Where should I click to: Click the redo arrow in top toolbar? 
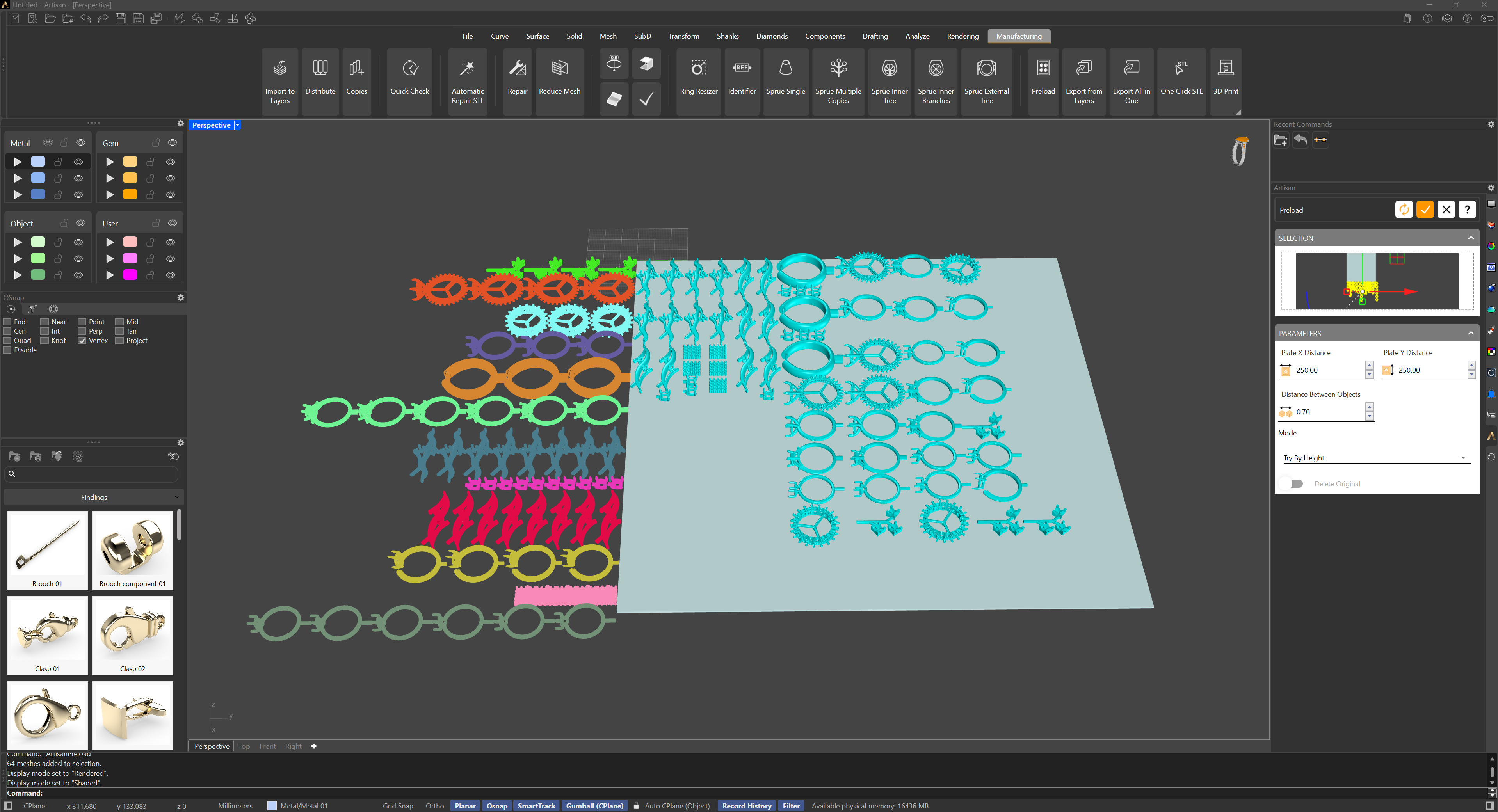[103, 19]
